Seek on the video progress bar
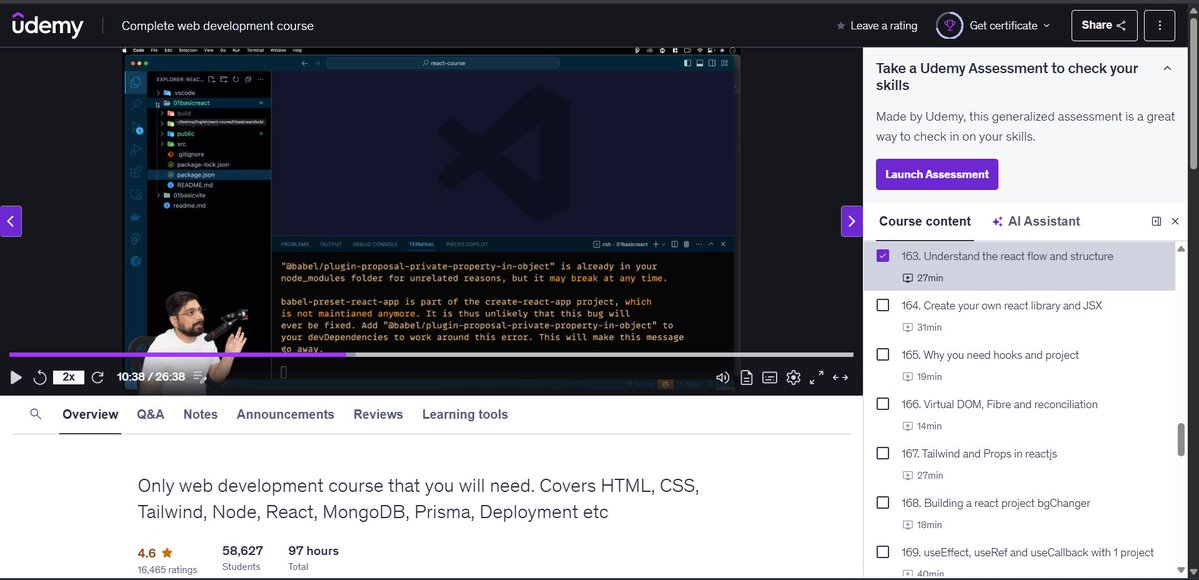The width and height of the screenshot is (1199, 580). point(431,354)
